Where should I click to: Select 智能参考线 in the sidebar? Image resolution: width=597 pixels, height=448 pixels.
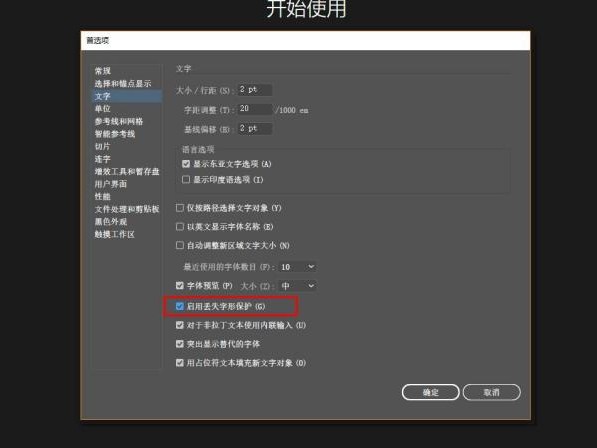point(115,134)
